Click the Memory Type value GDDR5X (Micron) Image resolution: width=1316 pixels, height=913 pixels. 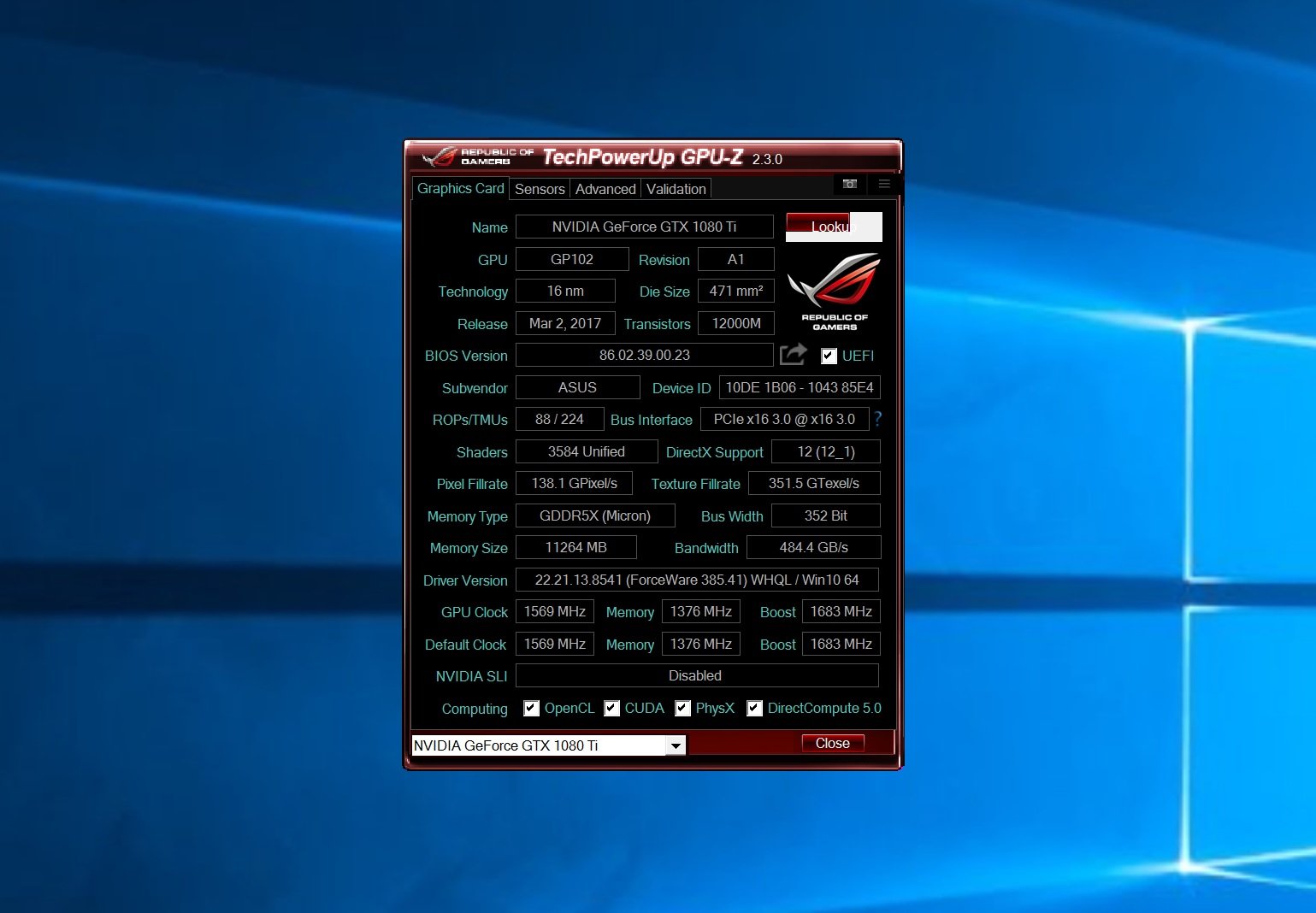pyautogui.click(x=595, y=515)
